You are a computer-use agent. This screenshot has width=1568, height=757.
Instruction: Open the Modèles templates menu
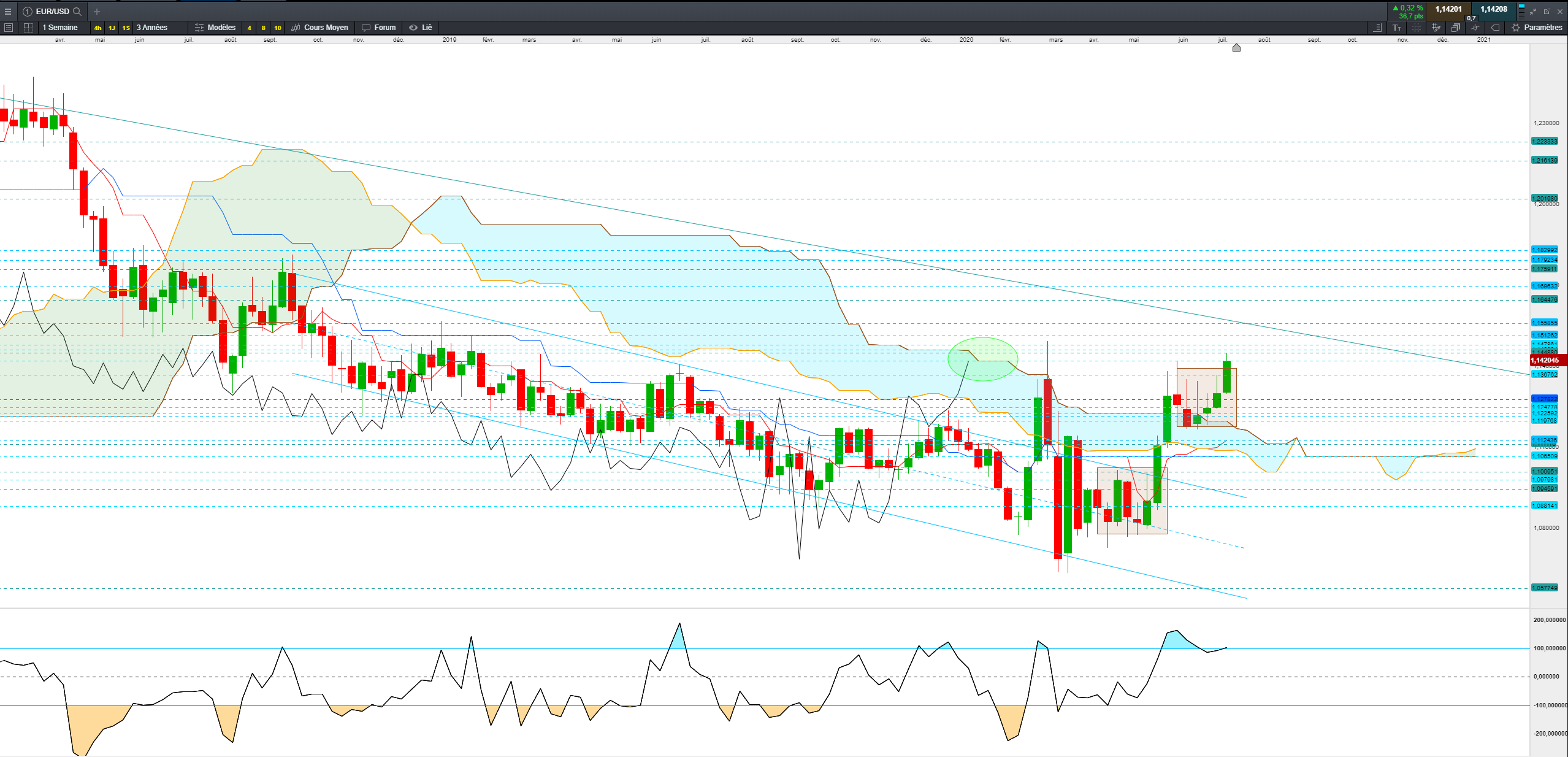(x=215, y=28)
